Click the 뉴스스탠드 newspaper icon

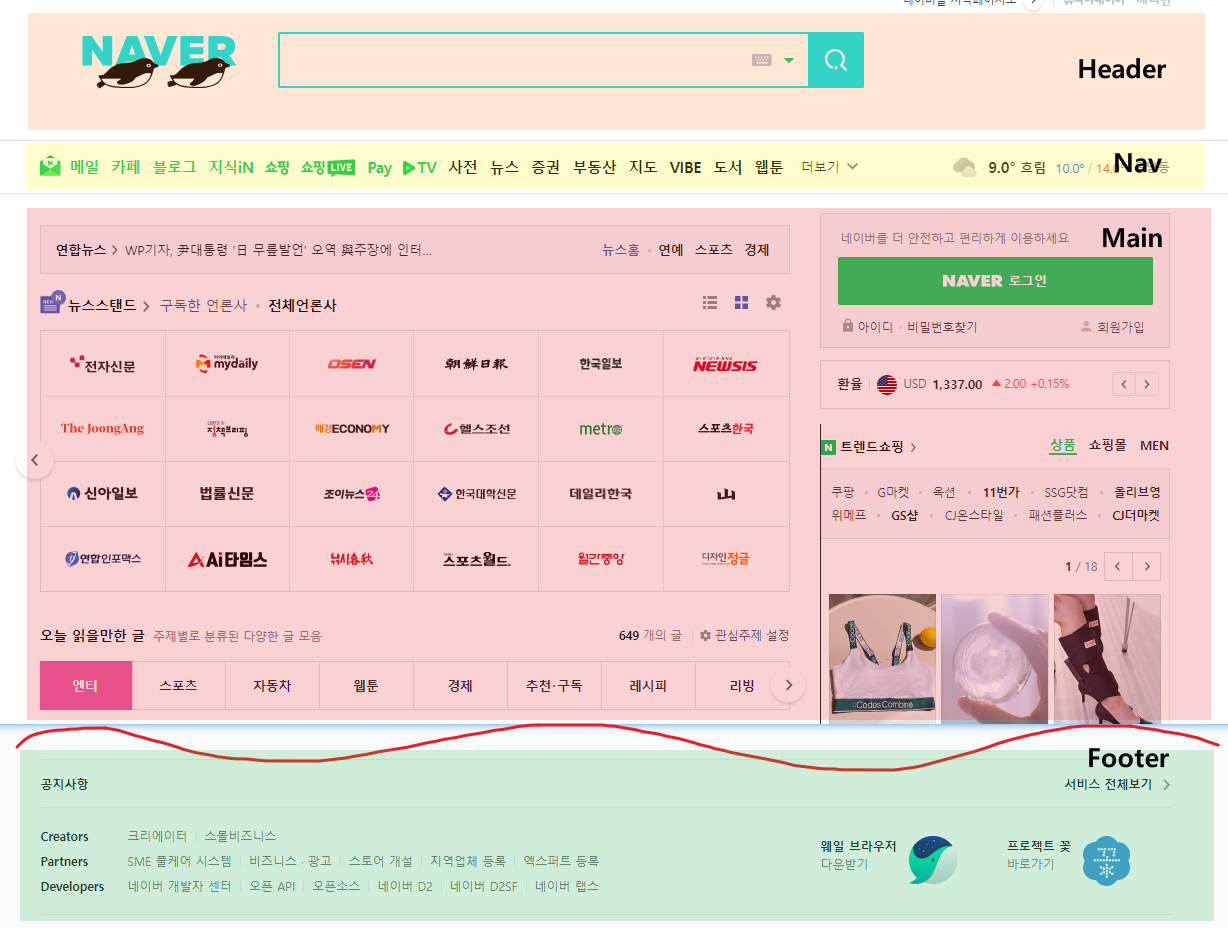pos(53,303)
